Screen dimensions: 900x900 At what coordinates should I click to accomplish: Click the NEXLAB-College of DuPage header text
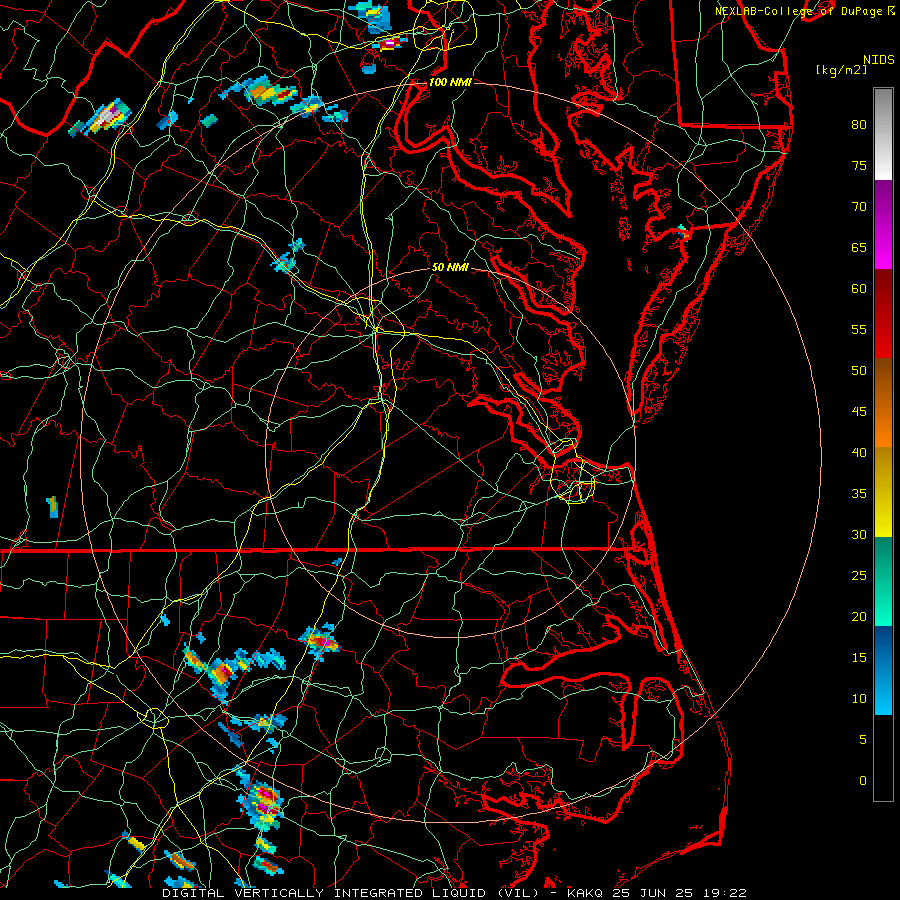click(x=798, y=11)
